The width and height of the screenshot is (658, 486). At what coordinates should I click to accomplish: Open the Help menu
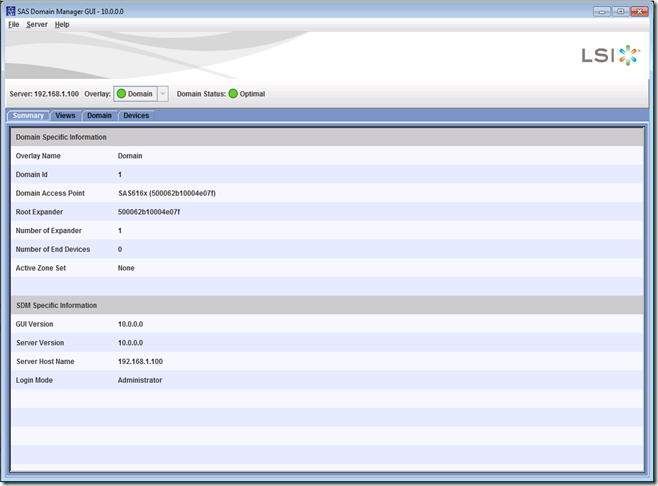(62, 24)
